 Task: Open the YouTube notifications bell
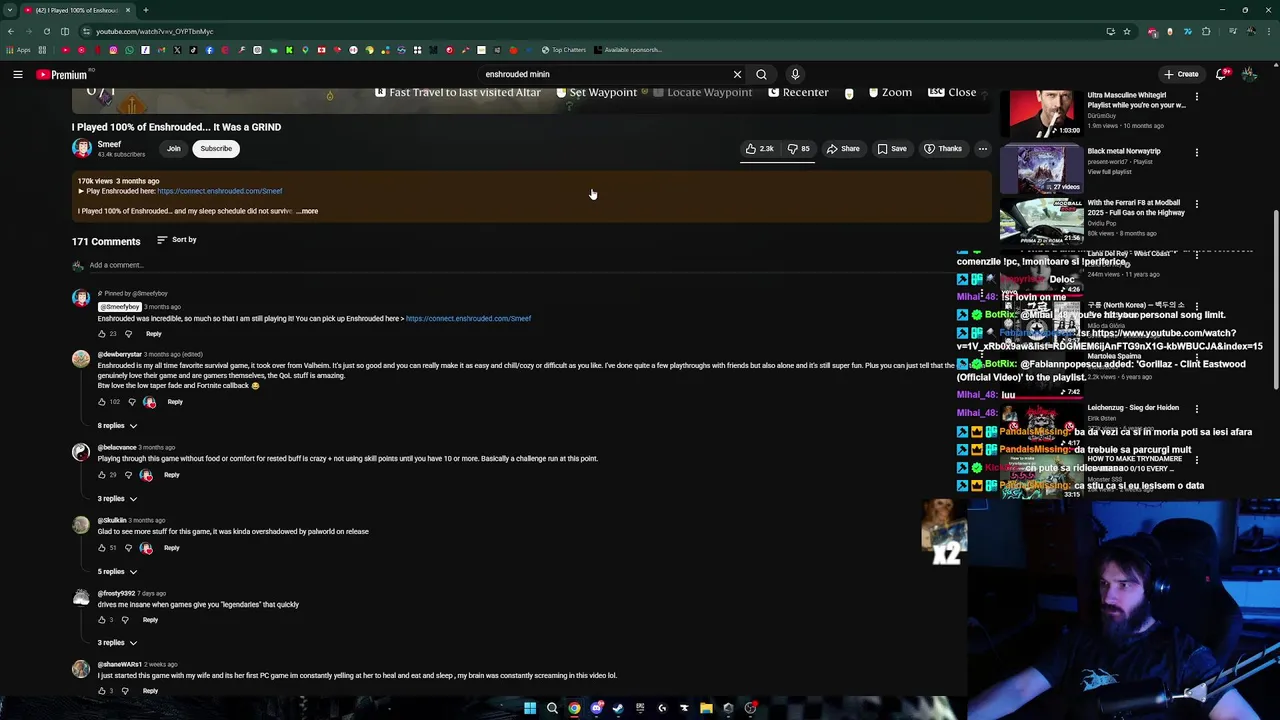tap(1221, 74)
